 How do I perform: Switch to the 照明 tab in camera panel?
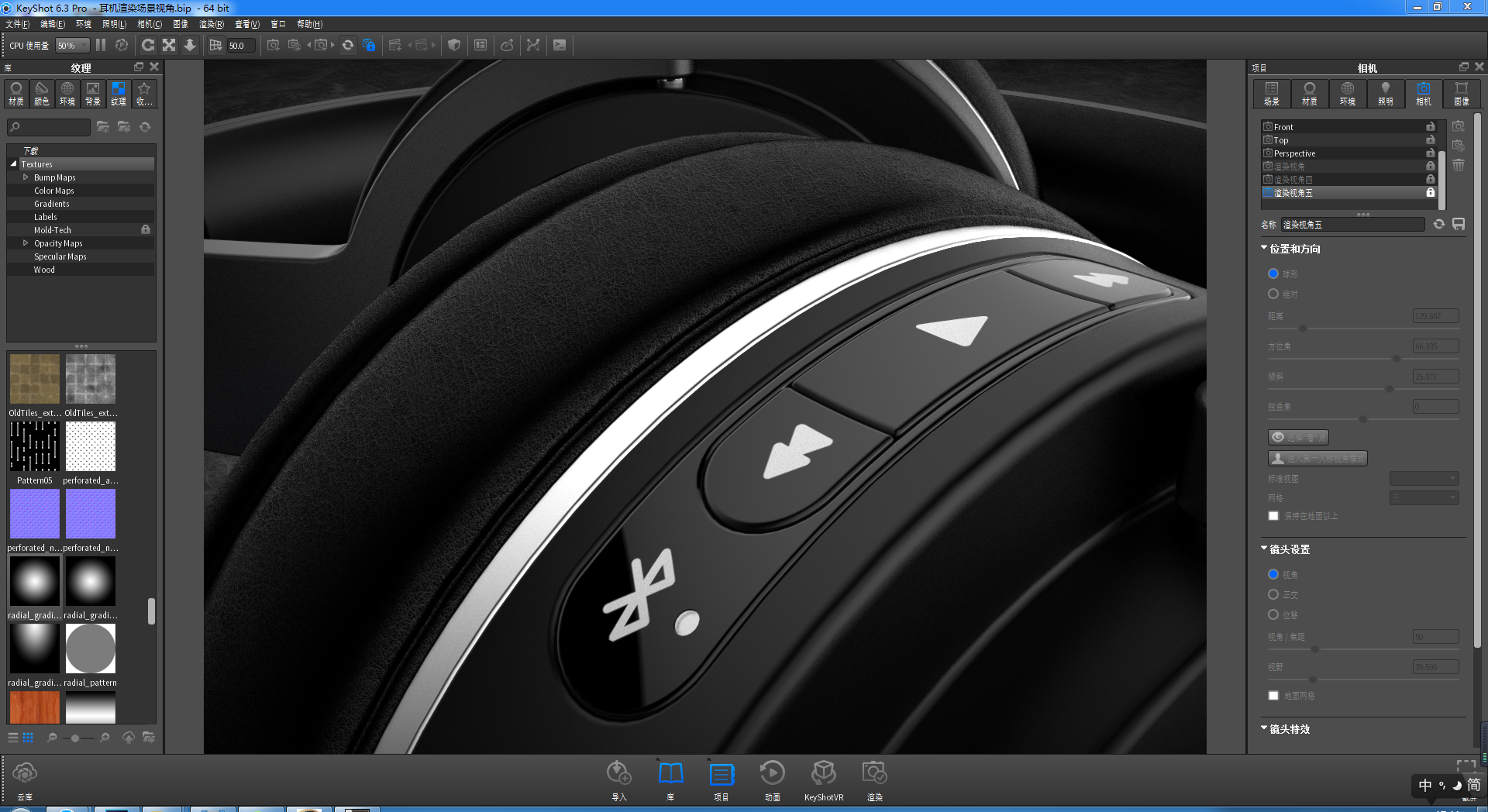coord(1386,94)
